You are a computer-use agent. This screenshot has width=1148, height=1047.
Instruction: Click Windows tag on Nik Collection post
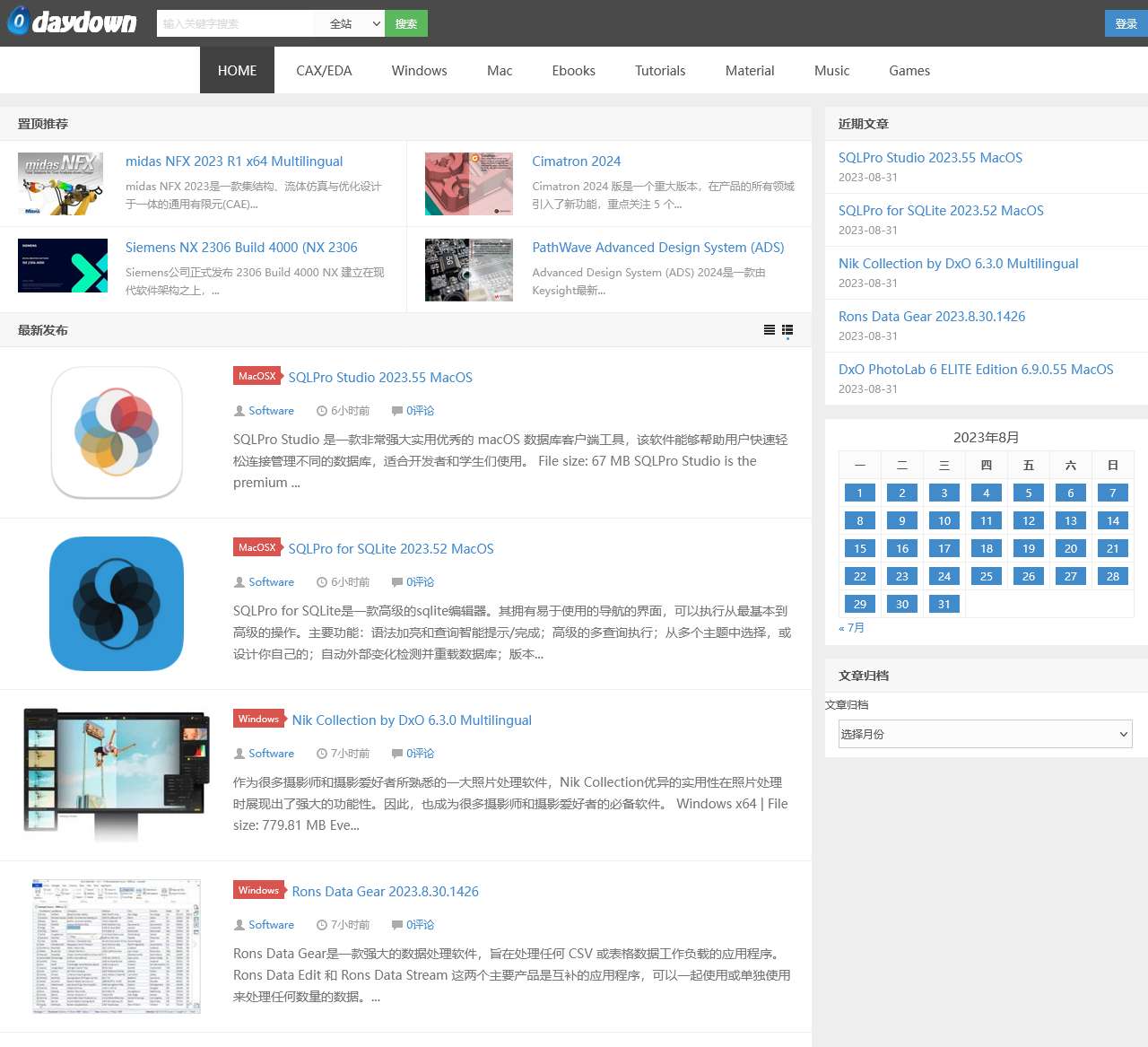[x=259, y=720]
